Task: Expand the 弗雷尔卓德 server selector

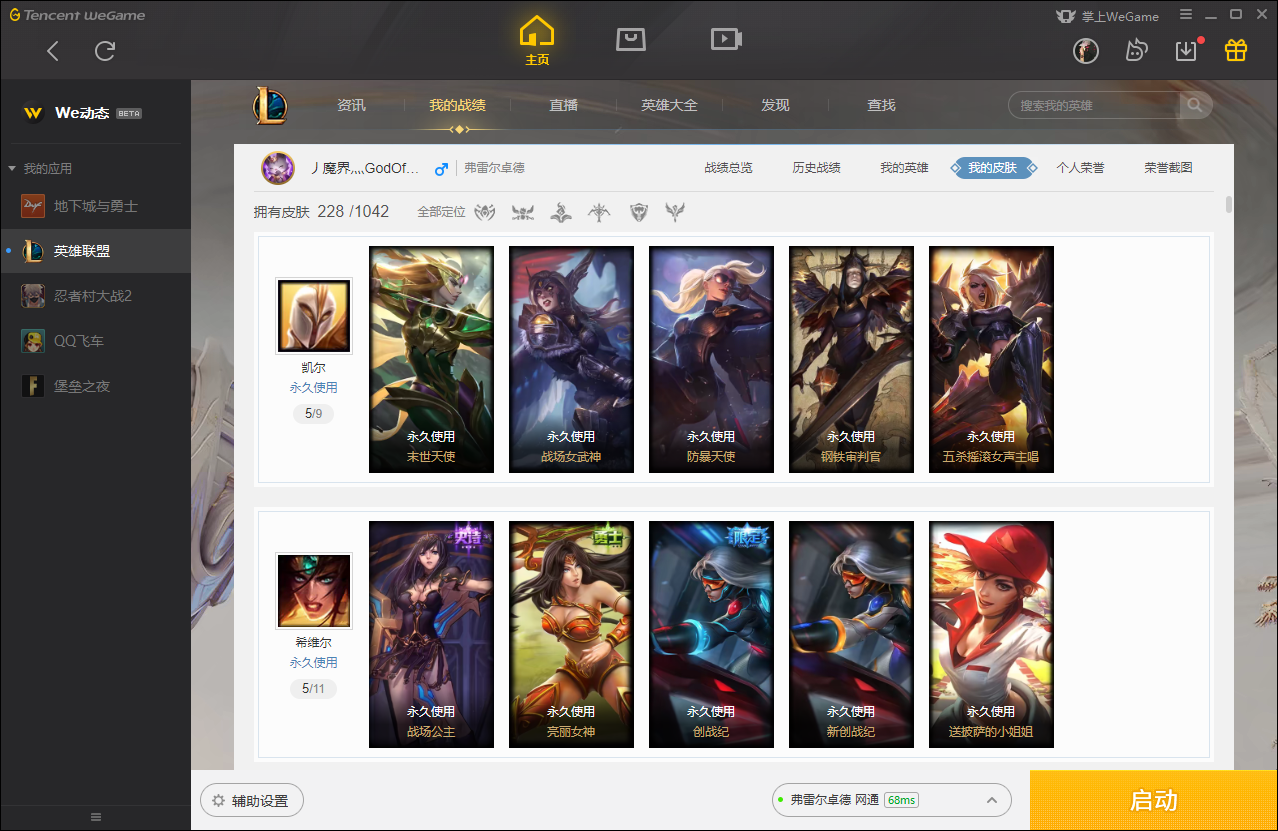Action: 891,800
